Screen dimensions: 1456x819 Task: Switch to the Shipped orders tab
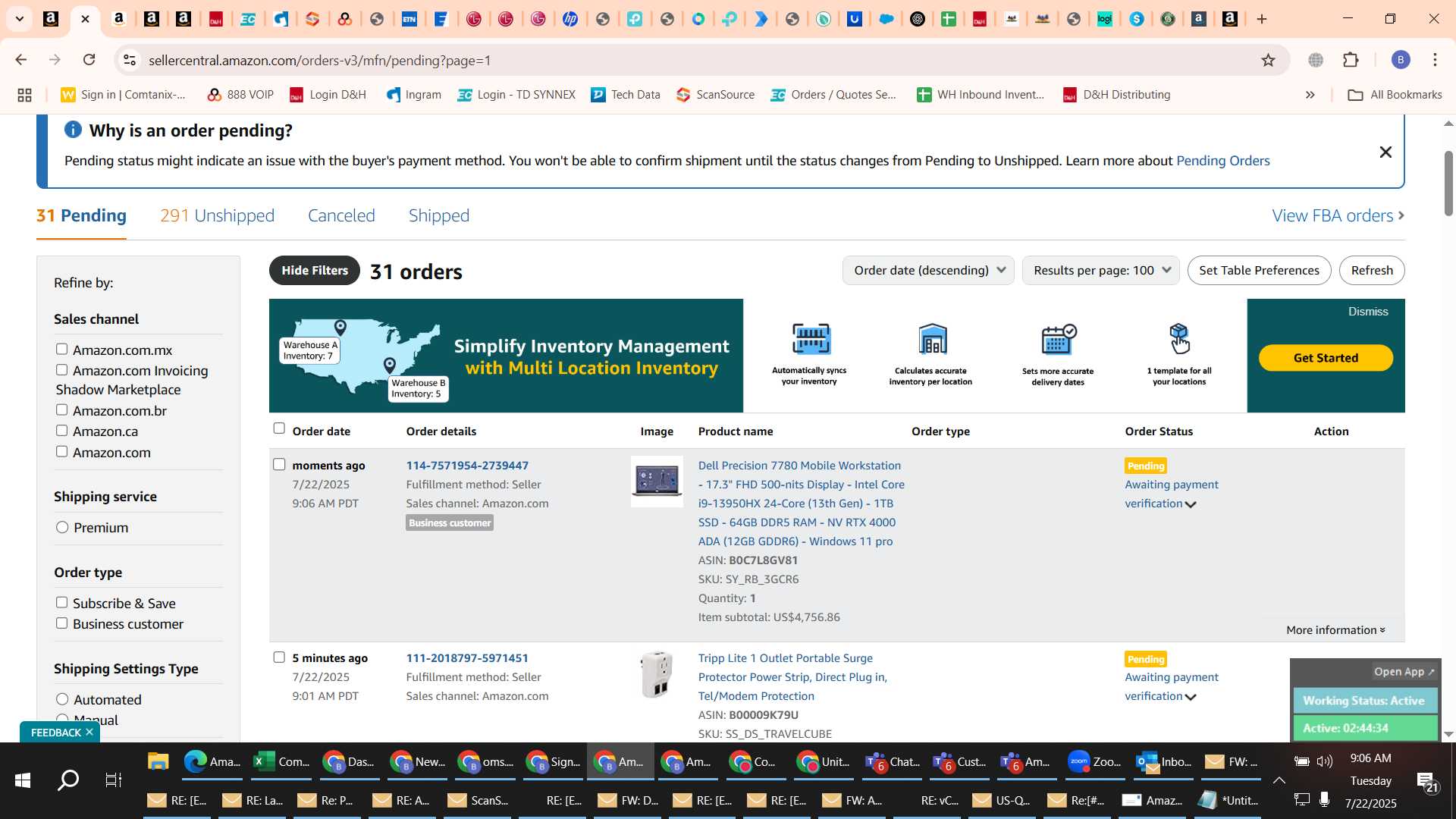tap(439, 215)
